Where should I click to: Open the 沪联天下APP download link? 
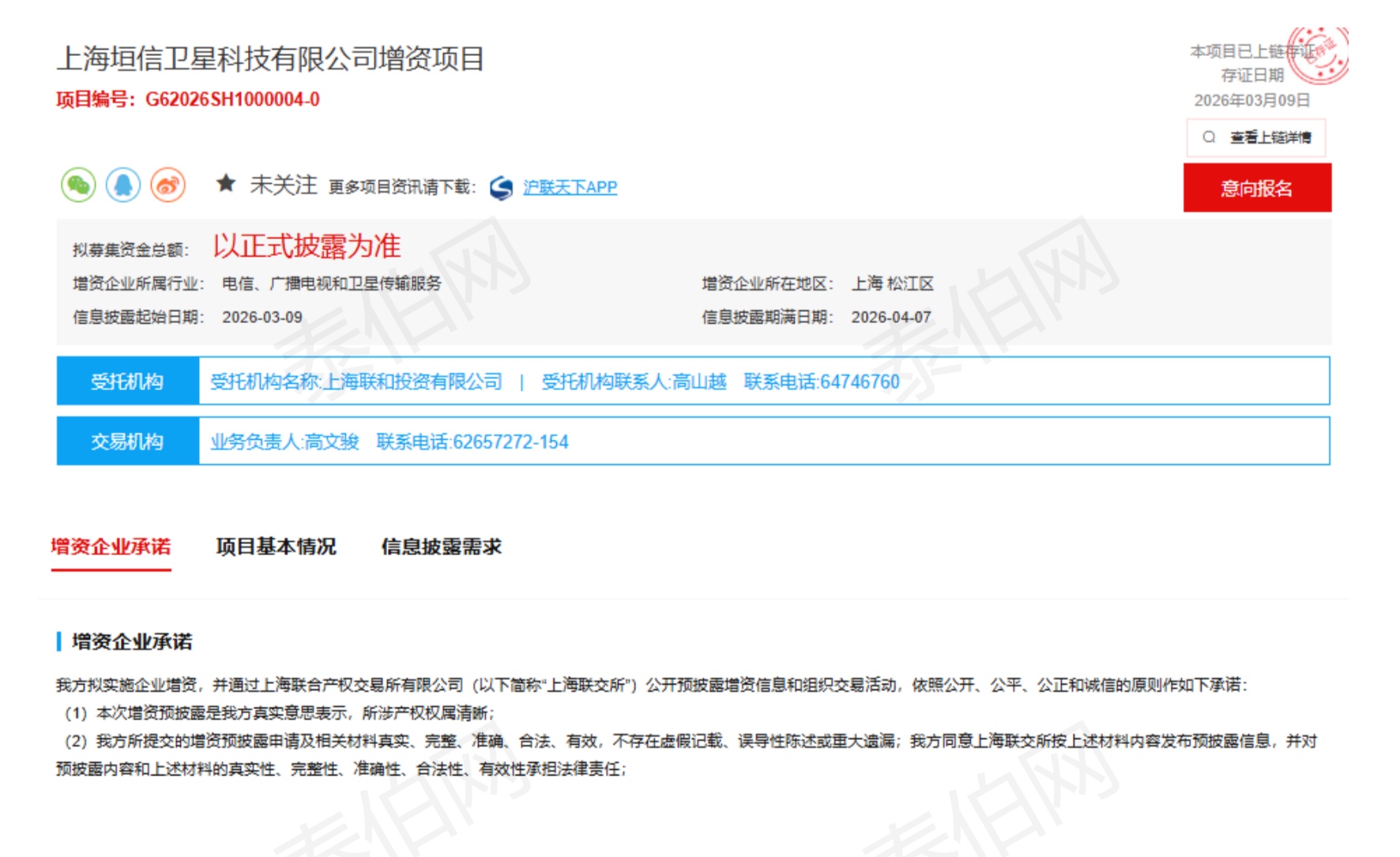coord(570,188)
